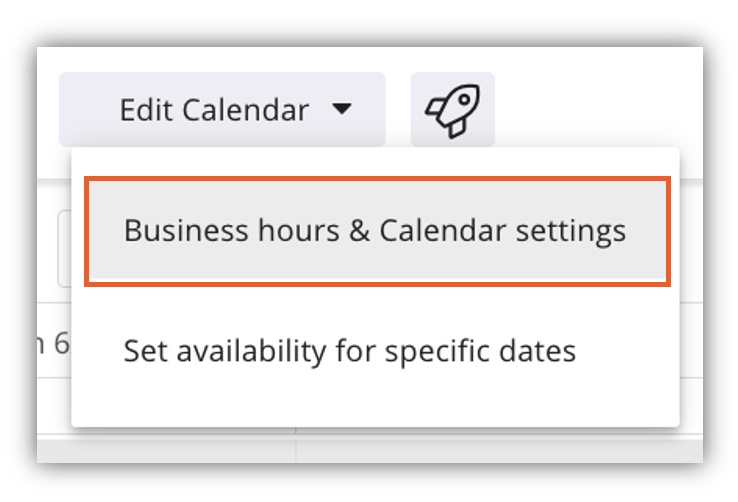738x502 pixels.
Task: Click the gray rocket toolbar button
Action: pos(452,110)
